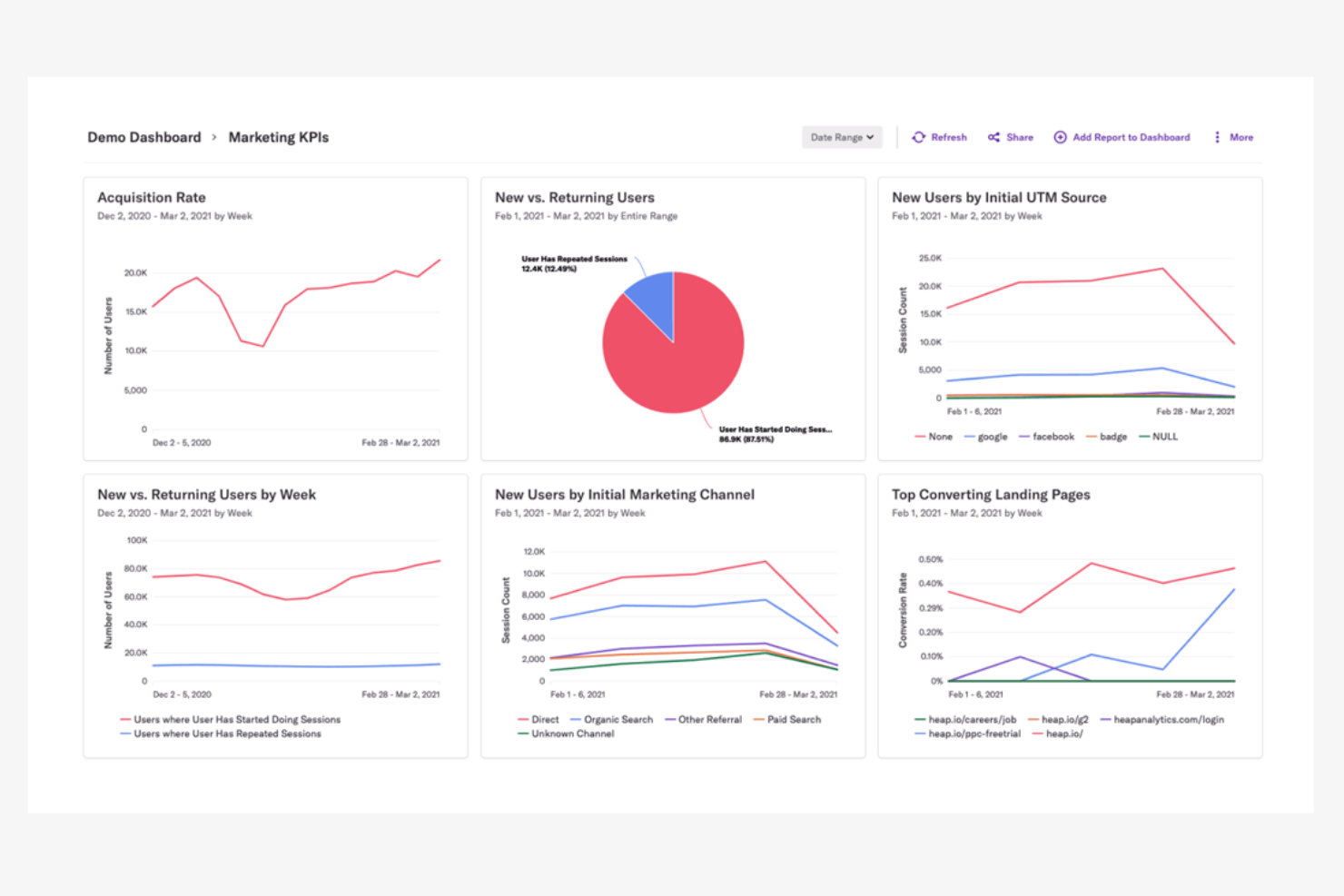Open the Date Range dropdown
Viewport: 1344px width, 896px height.
[842, 137]
